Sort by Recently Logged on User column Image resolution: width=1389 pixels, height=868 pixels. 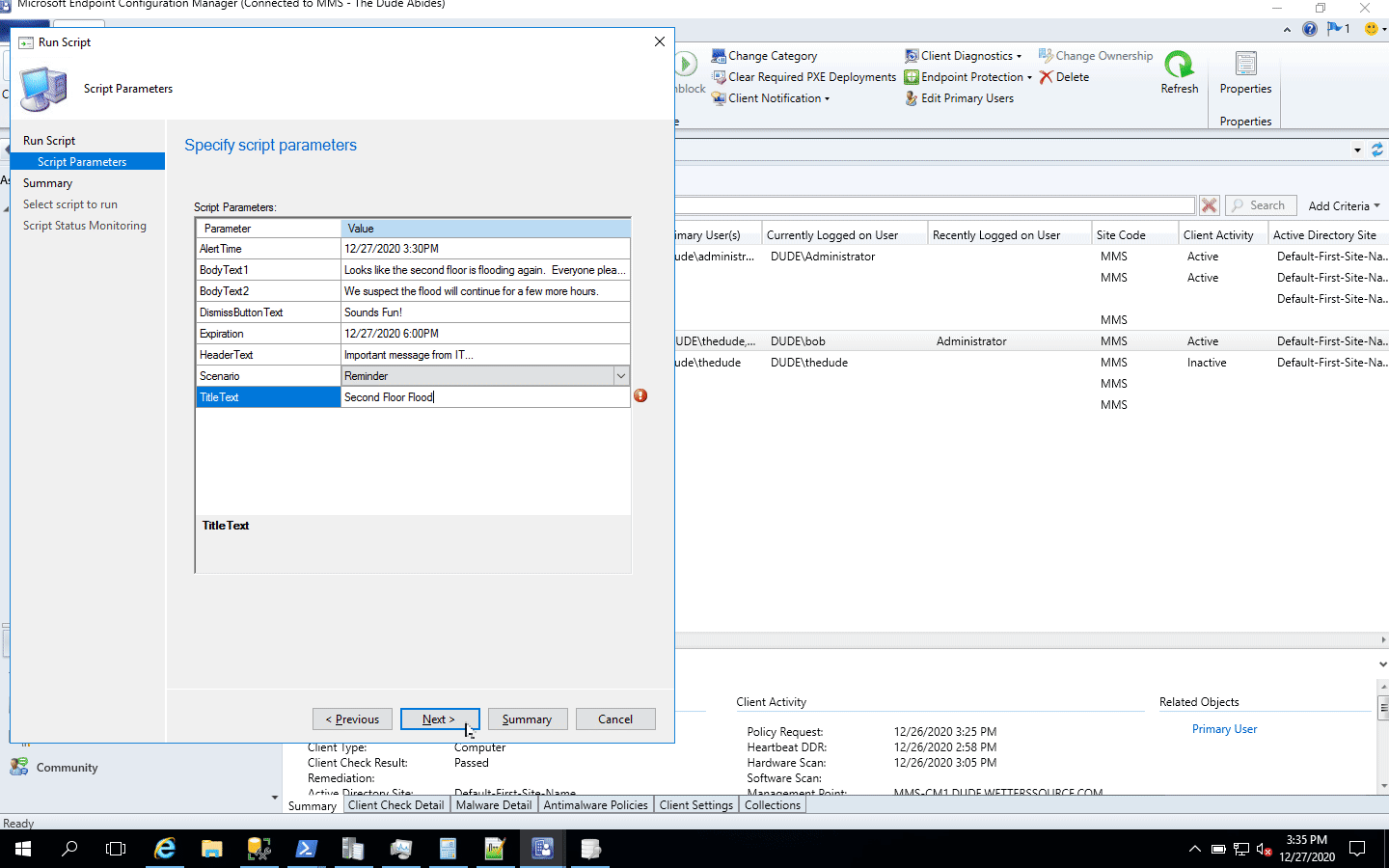point(1009,235)
